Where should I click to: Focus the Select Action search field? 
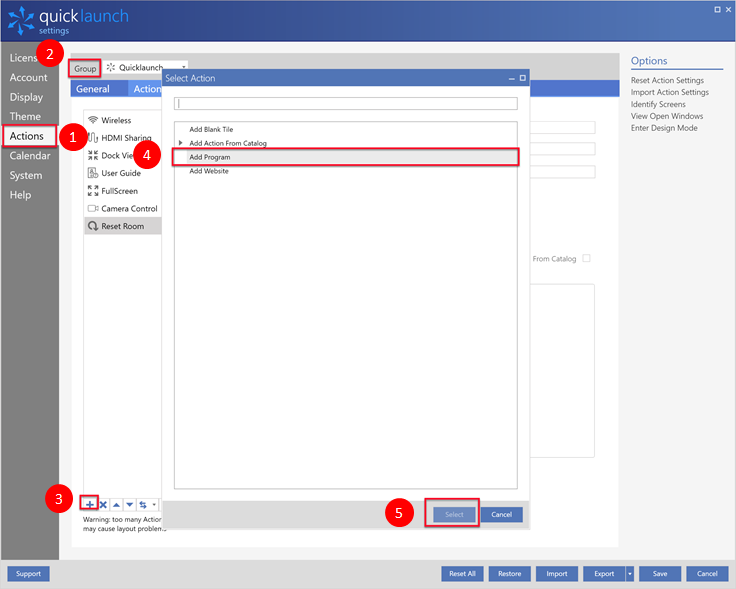[x=345, y=103]
